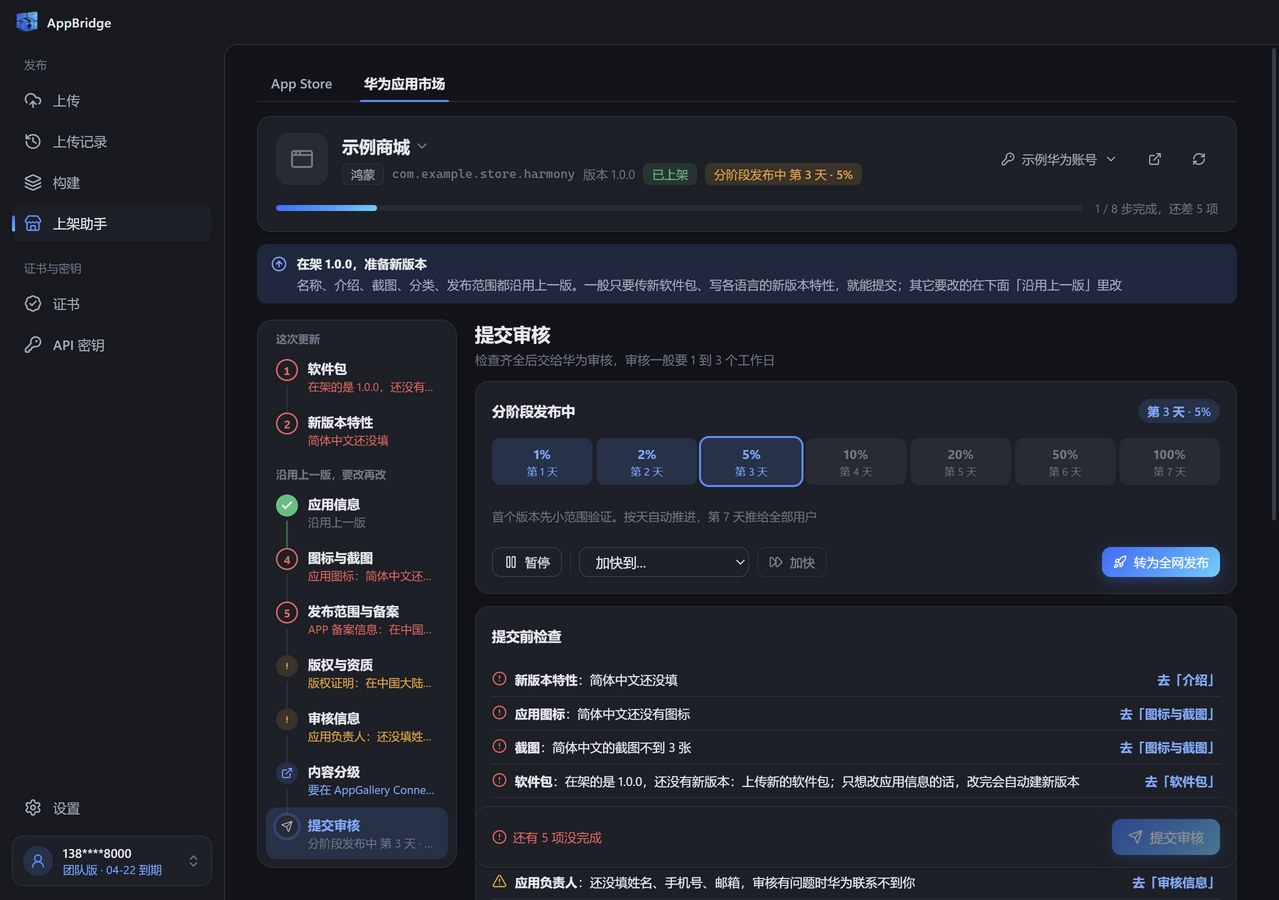
Task: Select the 100% 第 7 天 stage
Action: point(1169,462)
